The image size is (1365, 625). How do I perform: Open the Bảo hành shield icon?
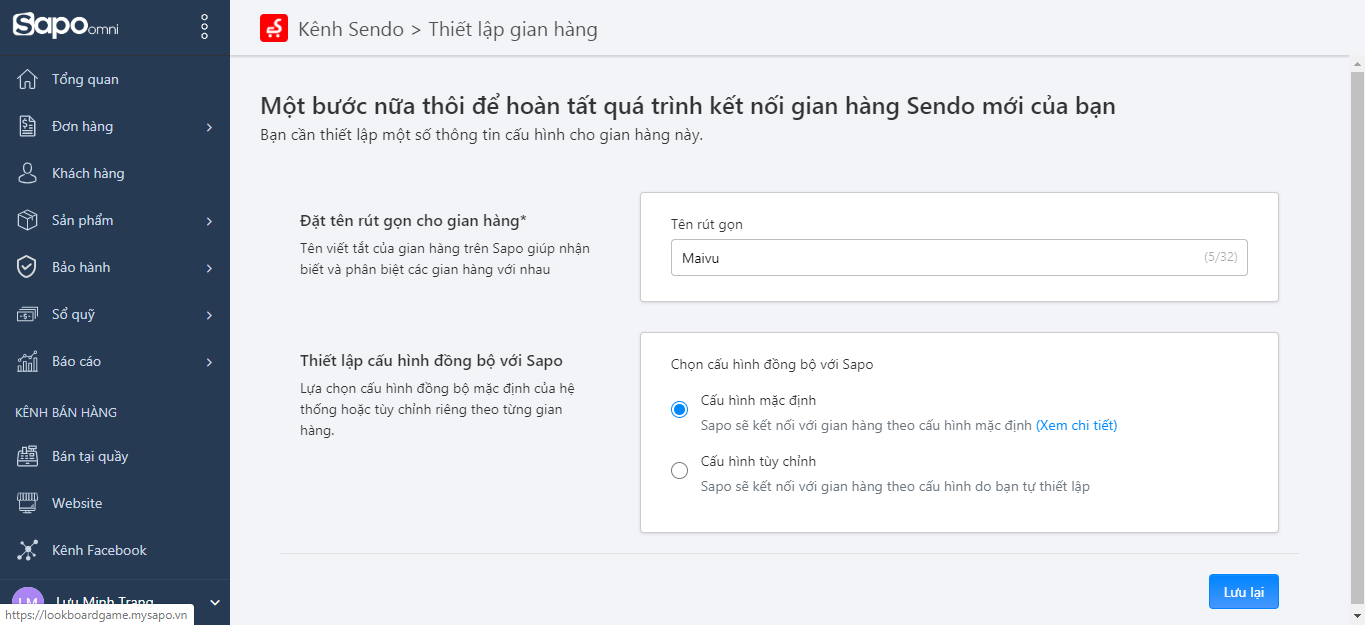[28, 266]
